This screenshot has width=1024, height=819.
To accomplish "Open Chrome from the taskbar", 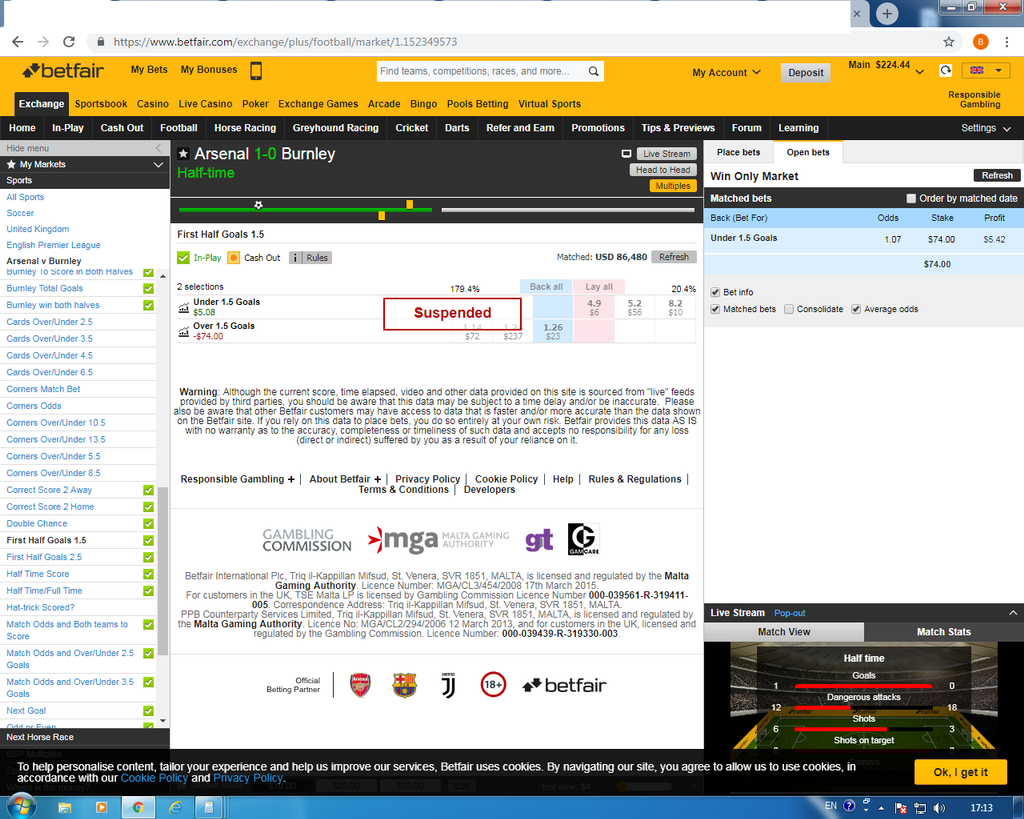I will 138,808.
